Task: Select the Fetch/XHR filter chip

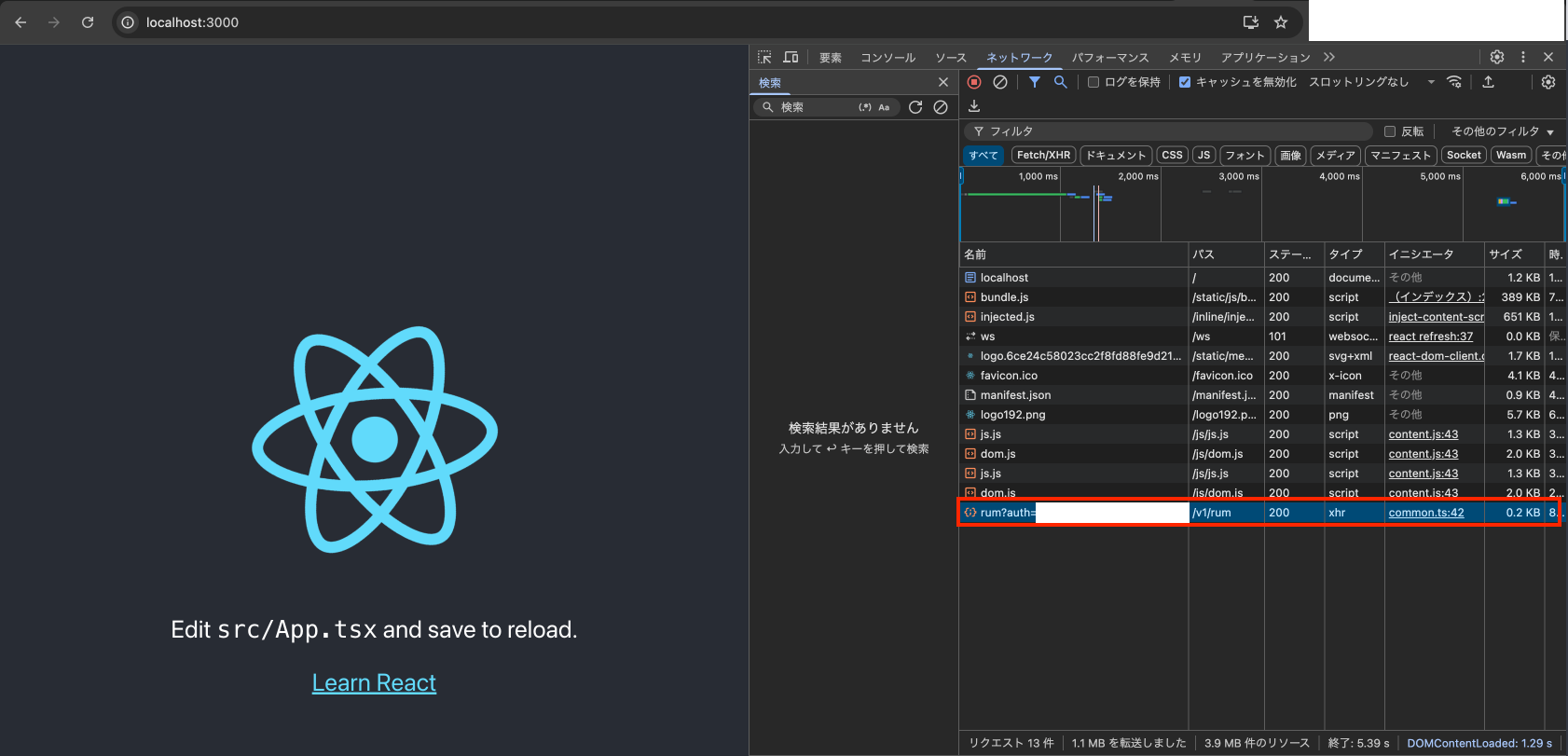Action: click(x=1043, y=156)
